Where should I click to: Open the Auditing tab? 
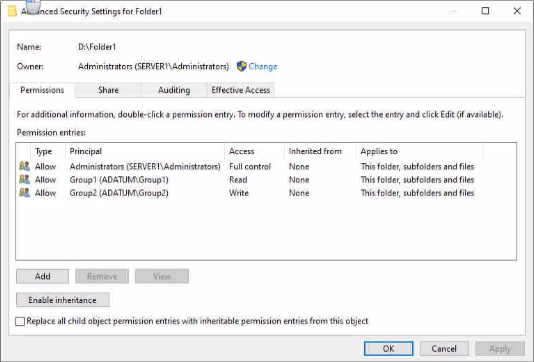(x=174, y=90)
